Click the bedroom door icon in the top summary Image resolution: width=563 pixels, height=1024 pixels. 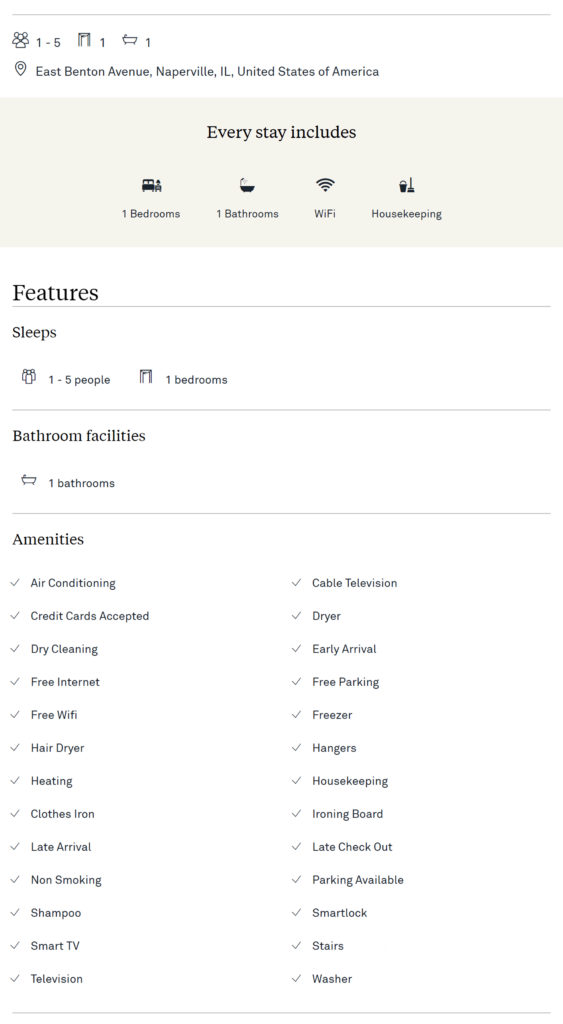[x=84, y=40]
